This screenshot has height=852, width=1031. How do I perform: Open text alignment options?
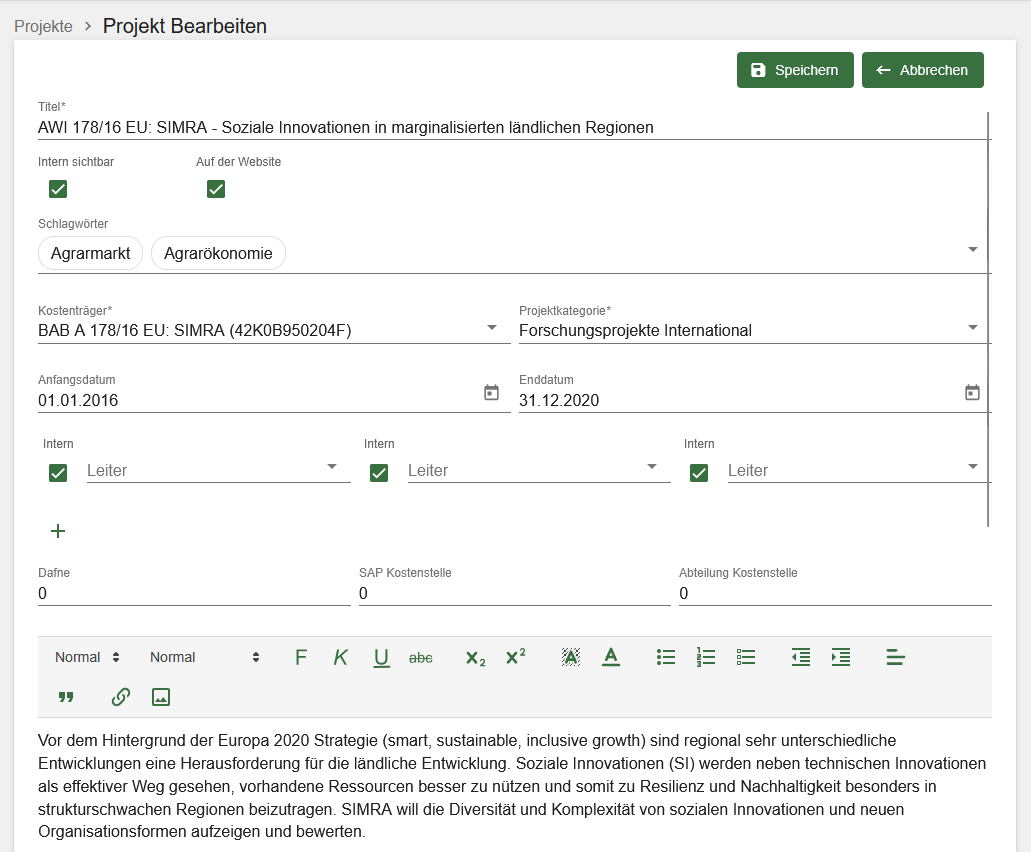pos(896,657)
